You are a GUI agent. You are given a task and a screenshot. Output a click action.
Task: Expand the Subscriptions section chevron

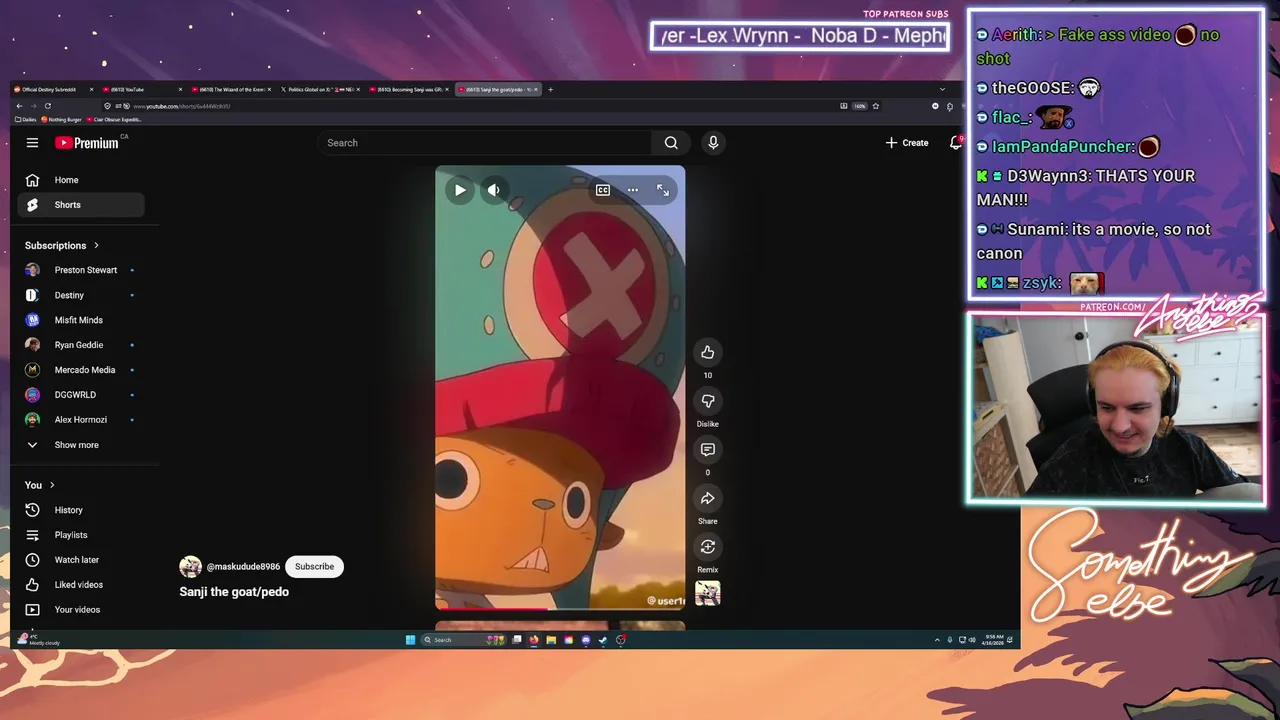(x=96, y=245)
